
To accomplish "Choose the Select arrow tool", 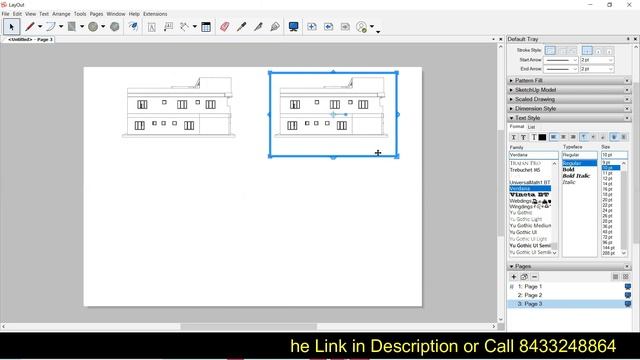I will pyautogui.click(x=11, y=27).
